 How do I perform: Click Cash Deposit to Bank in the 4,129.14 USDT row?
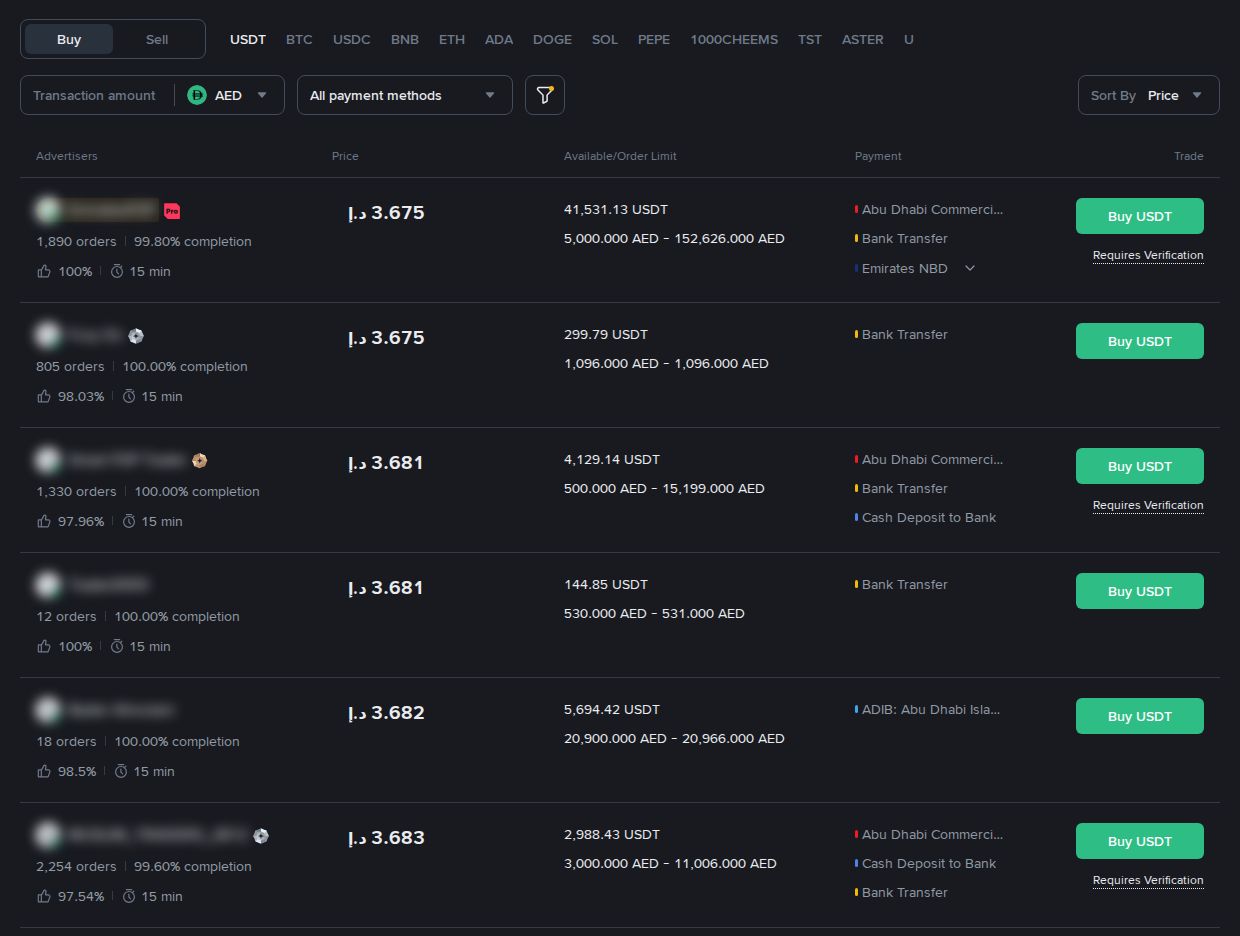coord(929,517)
